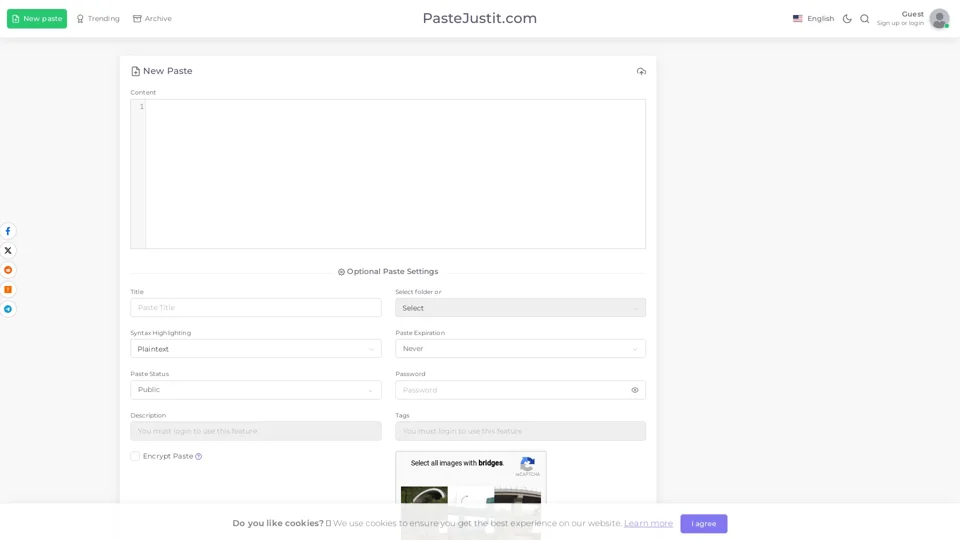This screenshot has height=540, width=960.
Task: Open the English language selector
Action: pos(813,18)
